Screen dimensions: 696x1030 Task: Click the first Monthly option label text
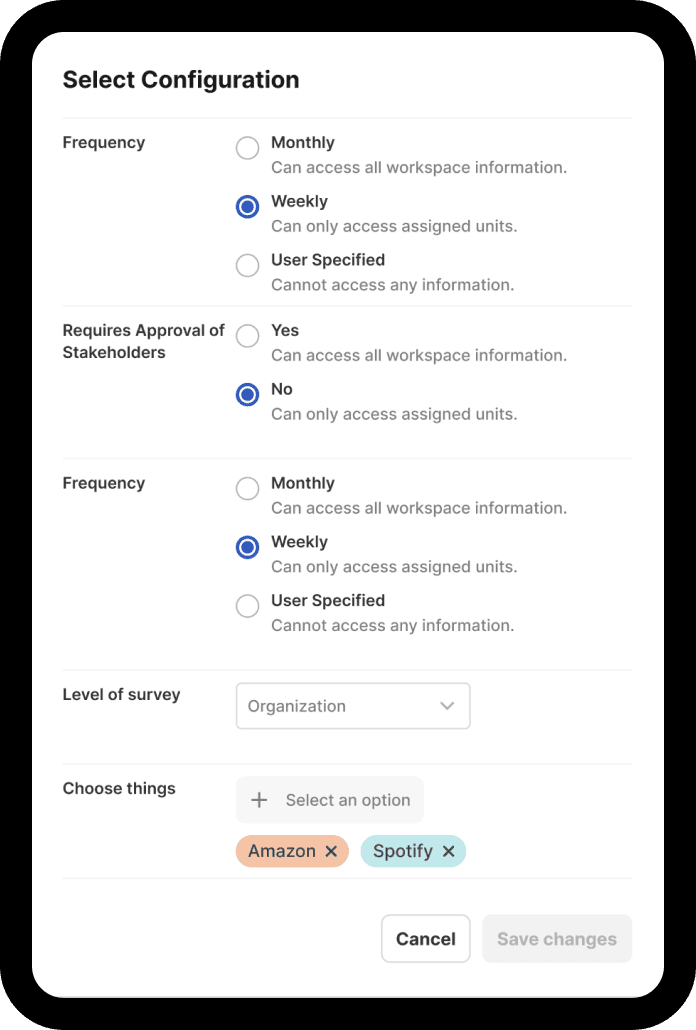coord(303,143)
